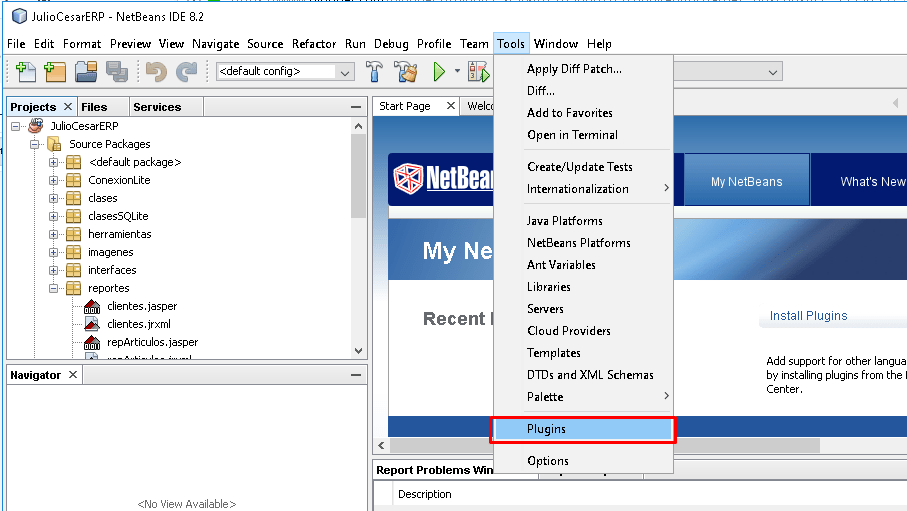Click the Open Project toolbar icon
The image size is (907, 511).
(86, 72)
